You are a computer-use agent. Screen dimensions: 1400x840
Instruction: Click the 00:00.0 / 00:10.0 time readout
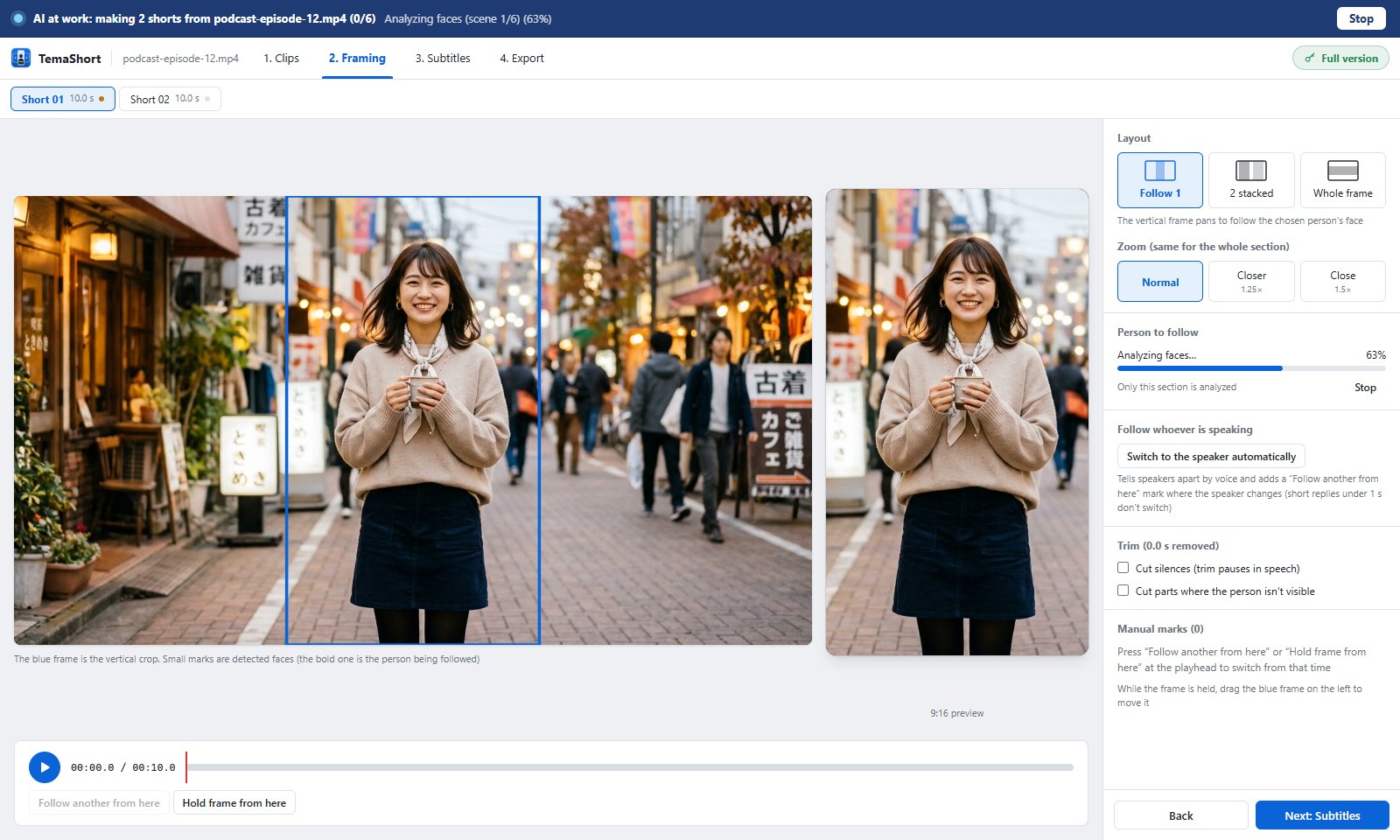(122, 767)
